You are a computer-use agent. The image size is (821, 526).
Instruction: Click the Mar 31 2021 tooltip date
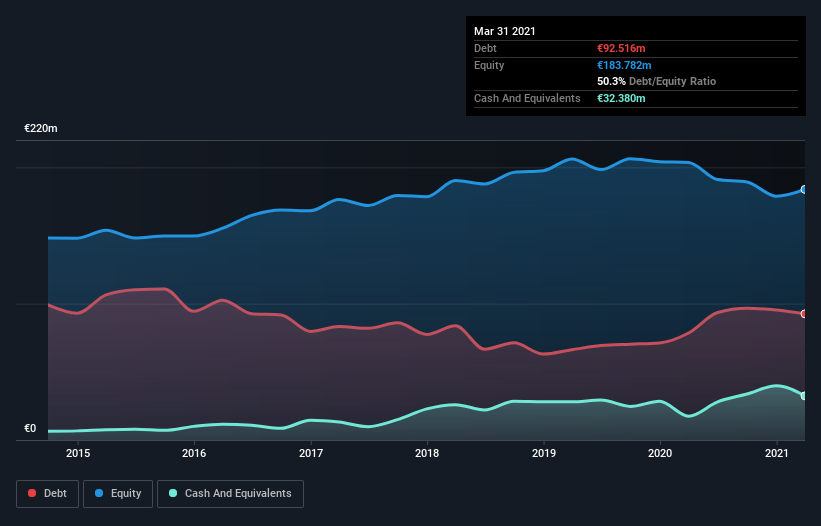[x=505, y=31]
